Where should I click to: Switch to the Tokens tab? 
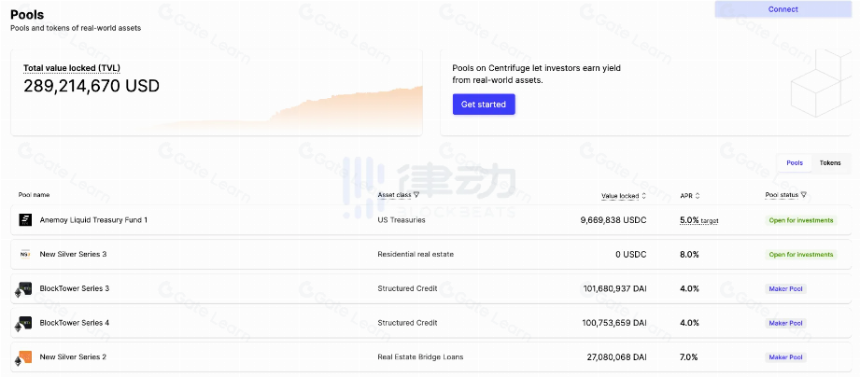pyautogui.click(x=830, y=163)
